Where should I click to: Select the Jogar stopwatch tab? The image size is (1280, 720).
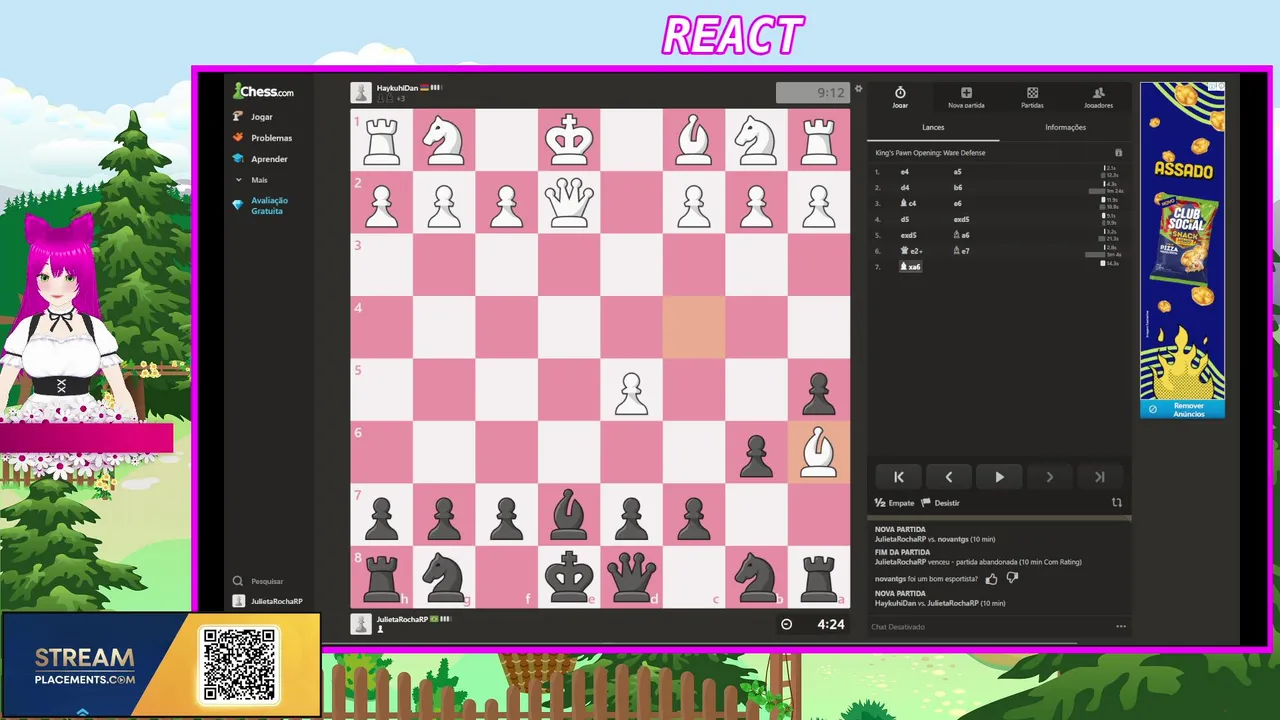coord(900,97)
